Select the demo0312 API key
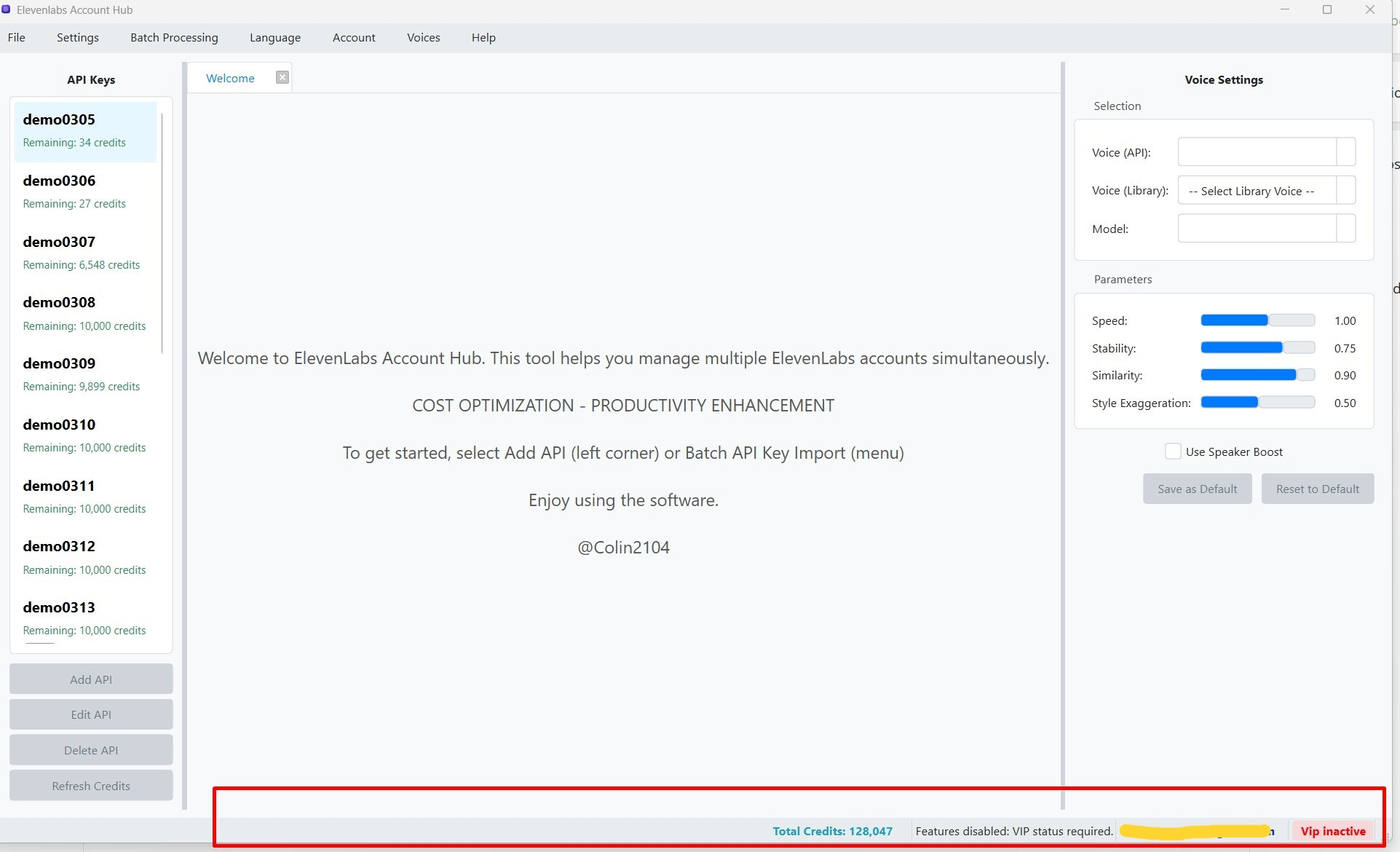The width and height of the screenshot is (1400, 852). pos(85,558)
